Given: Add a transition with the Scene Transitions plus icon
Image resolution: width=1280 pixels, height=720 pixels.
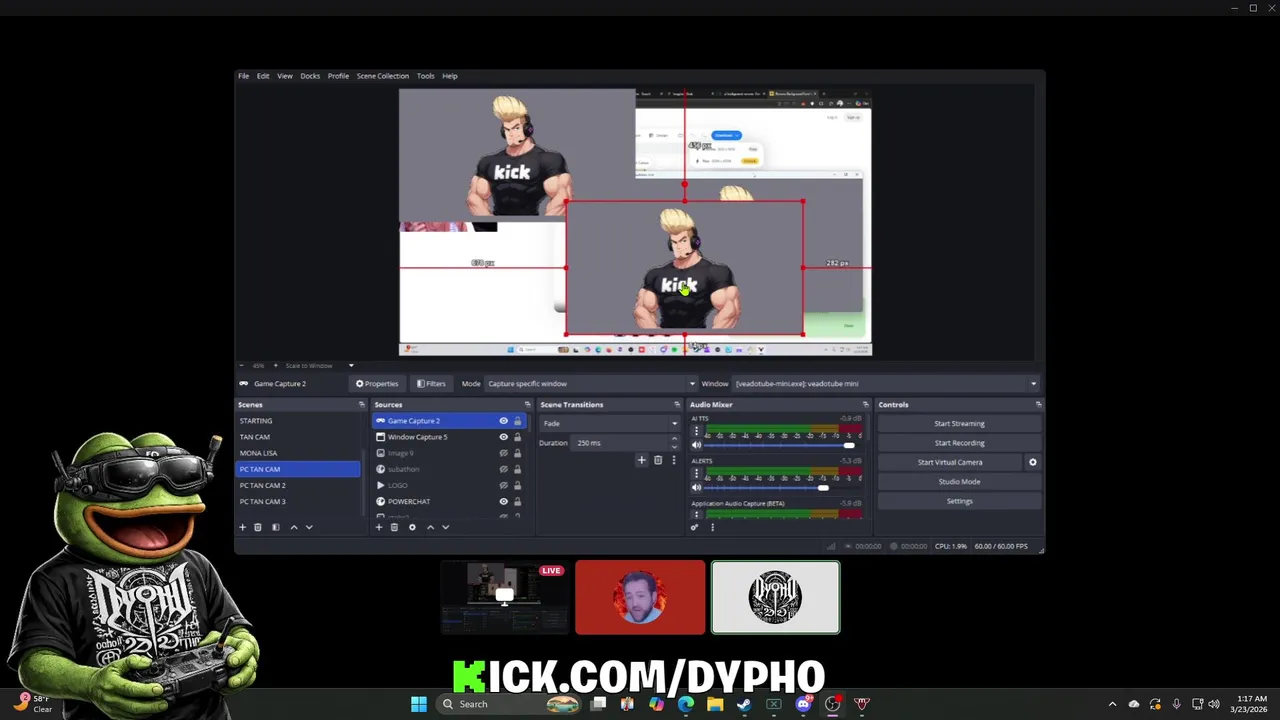Looking at the screenshot, I should click(641, 460).
